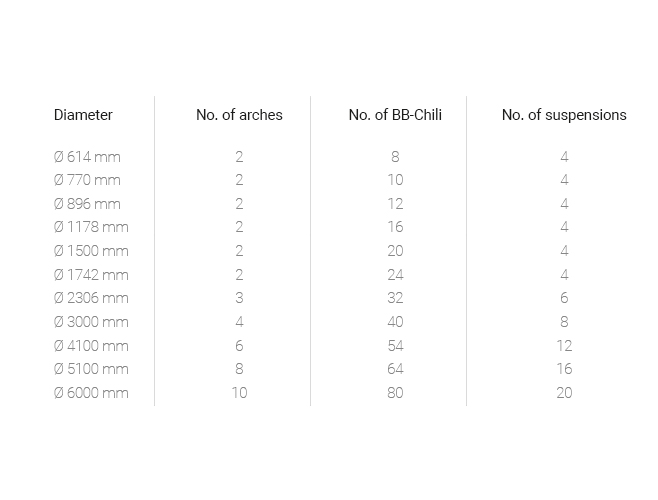Click suspensions value 20
This screenshot has width=658, height=500.
tap(564, 393)
